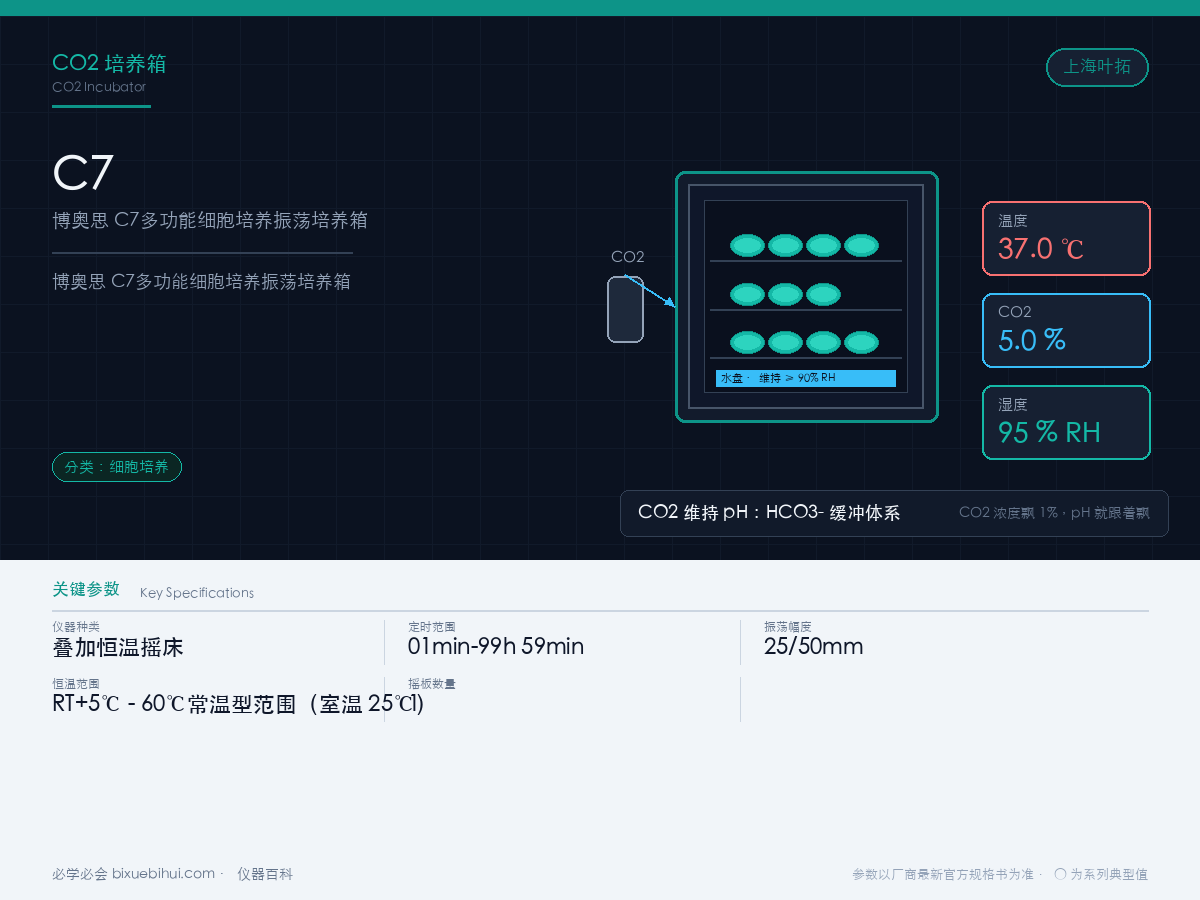
Task: Switch to the 关键参数 section heading
Action: (x=86, y=589)
